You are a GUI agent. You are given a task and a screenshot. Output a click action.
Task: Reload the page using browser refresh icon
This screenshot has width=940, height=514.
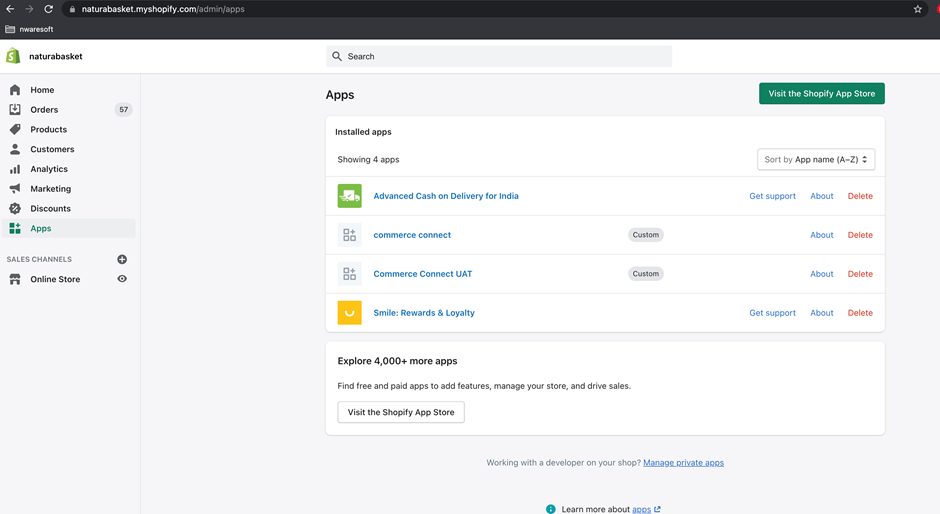[x=48, y=9]
